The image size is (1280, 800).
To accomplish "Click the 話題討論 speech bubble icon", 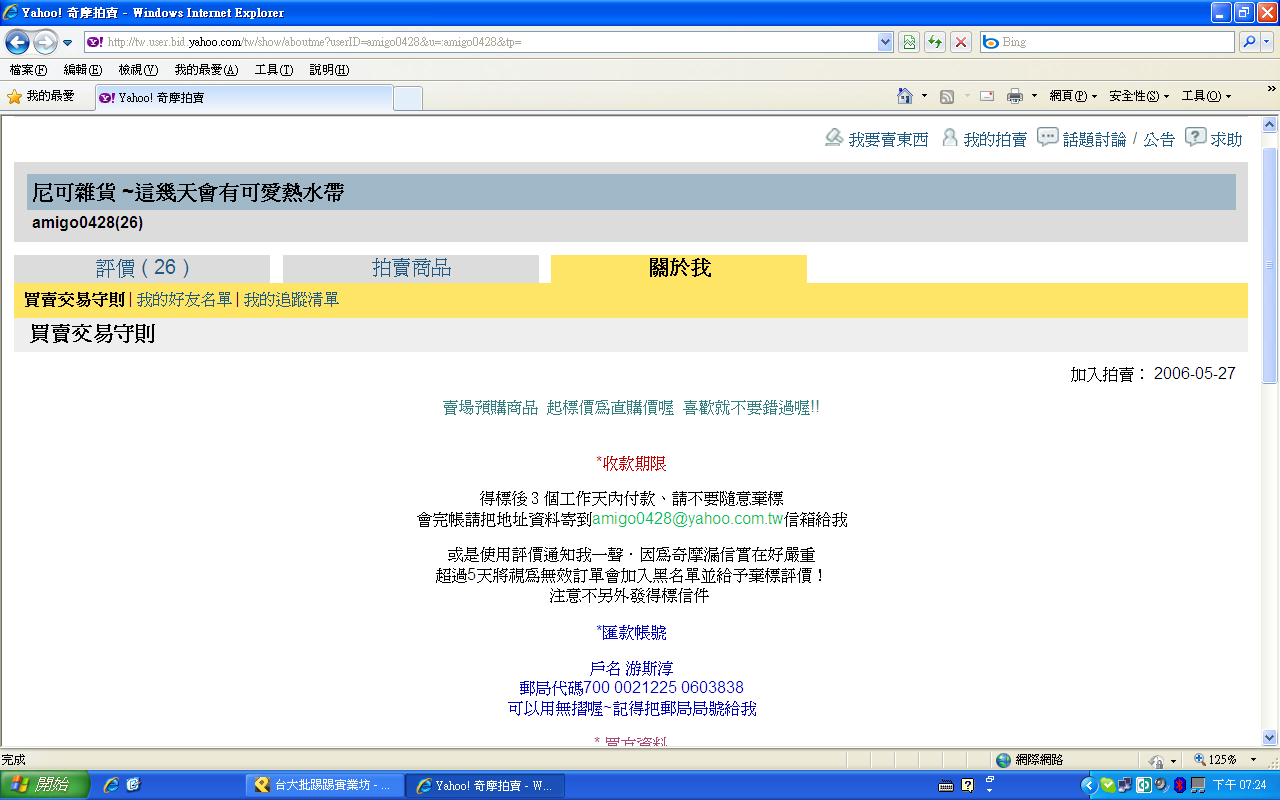I will (1047, 137).
